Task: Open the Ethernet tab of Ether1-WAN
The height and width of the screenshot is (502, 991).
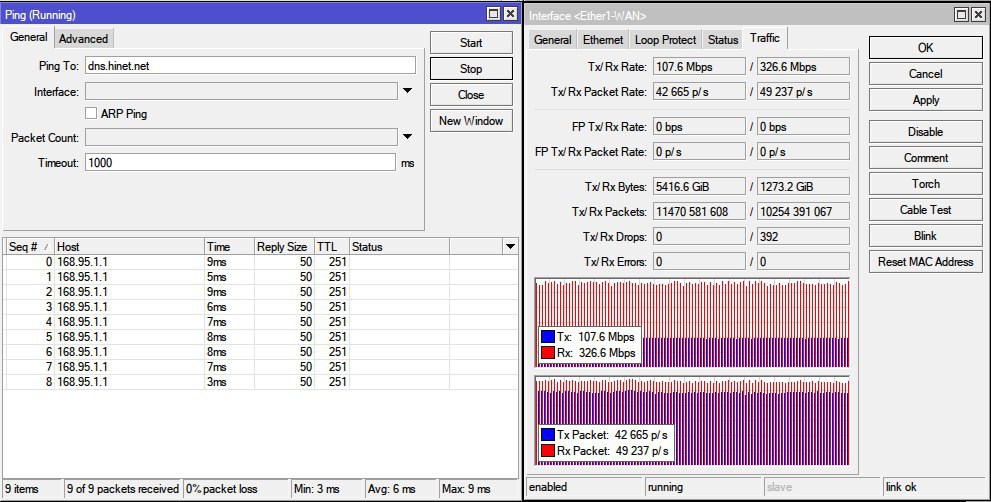Action: pos(603,40)
